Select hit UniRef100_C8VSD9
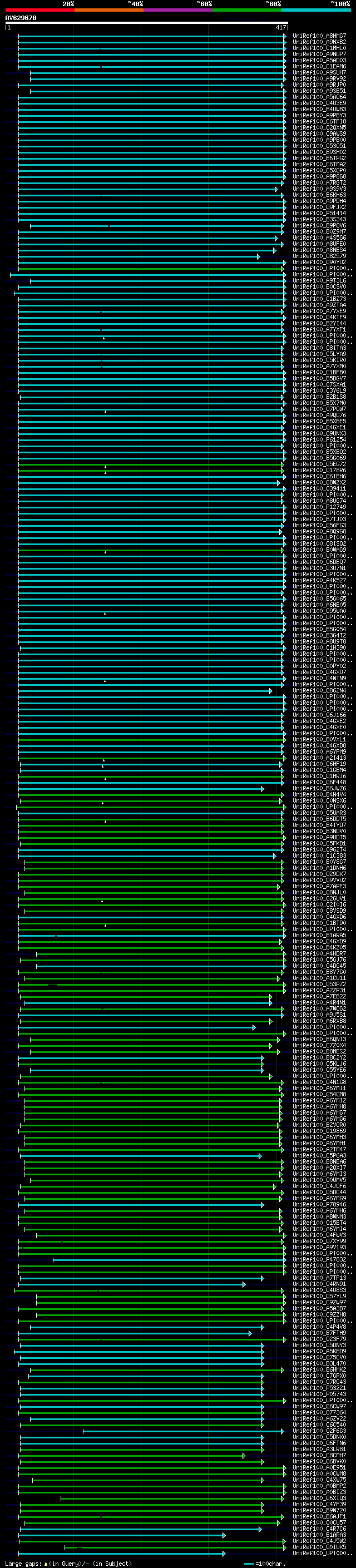The image size is (356, 1568). tap(319, 911)
